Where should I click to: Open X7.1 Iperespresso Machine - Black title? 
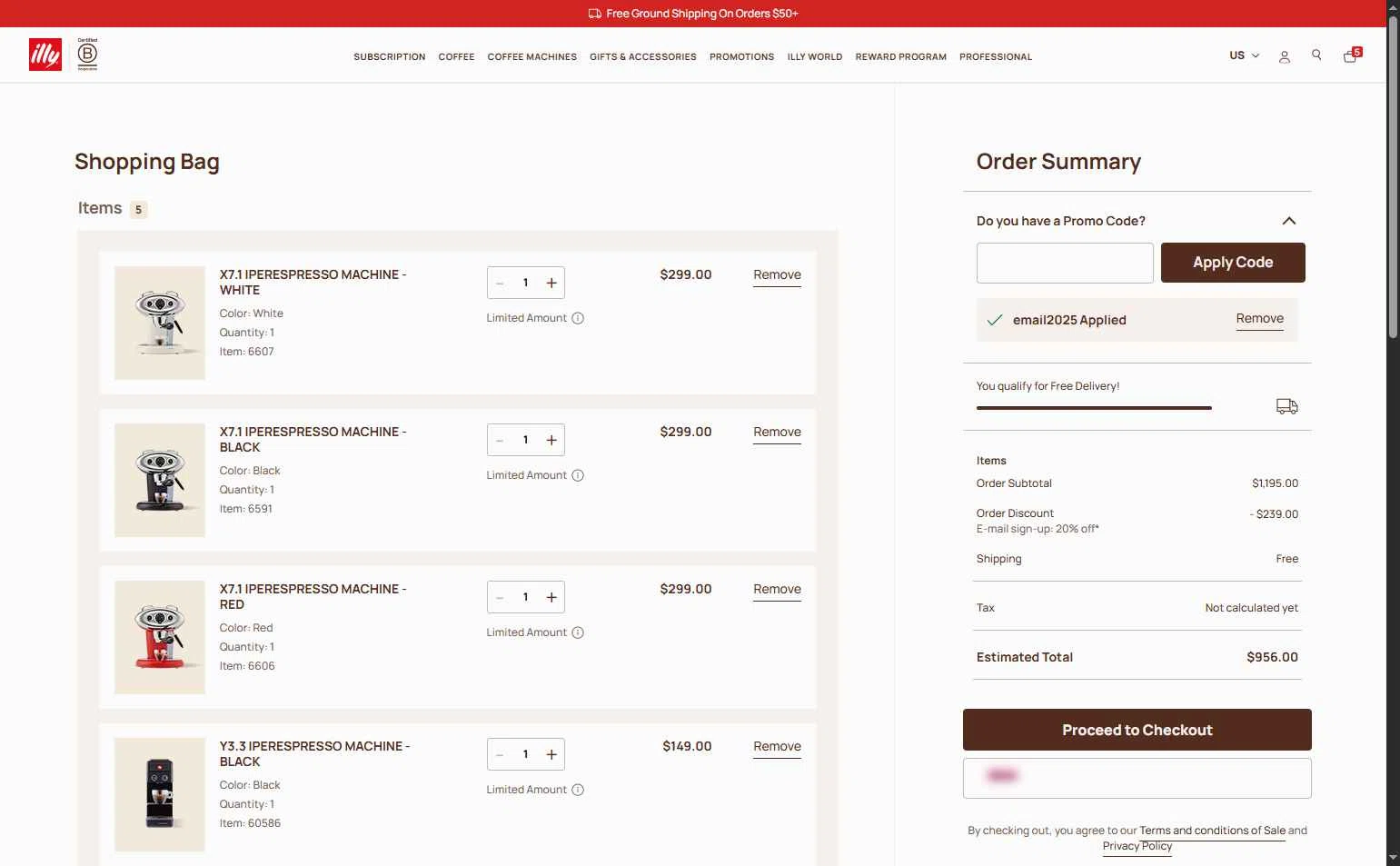pyautogui.click(x=313, y=440)
